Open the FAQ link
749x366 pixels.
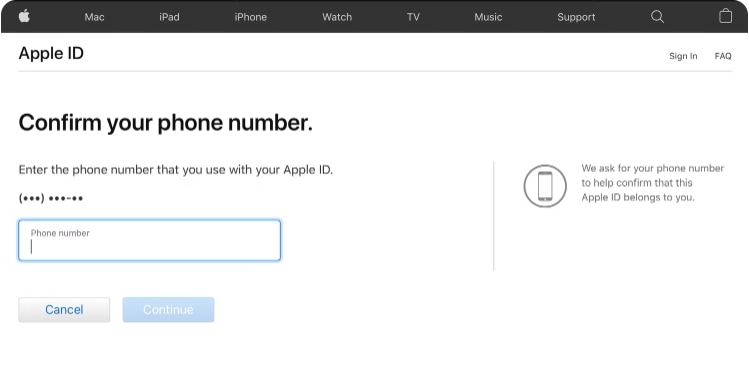(x=723, y=56)
